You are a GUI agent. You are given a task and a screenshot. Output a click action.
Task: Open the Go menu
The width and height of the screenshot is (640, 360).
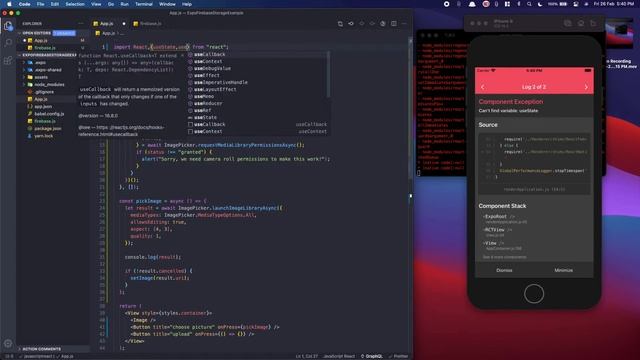click(x=111, y=4)
